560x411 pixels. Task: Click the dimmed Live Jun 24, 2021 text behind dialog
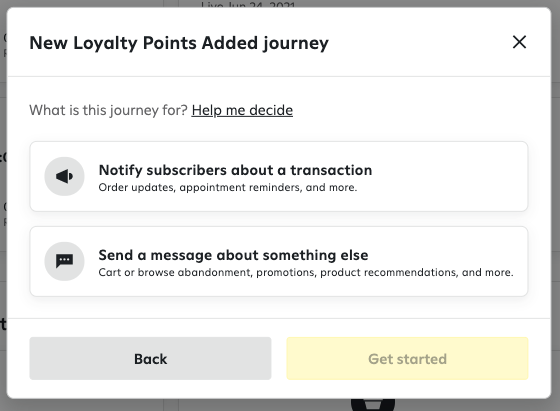248,4
